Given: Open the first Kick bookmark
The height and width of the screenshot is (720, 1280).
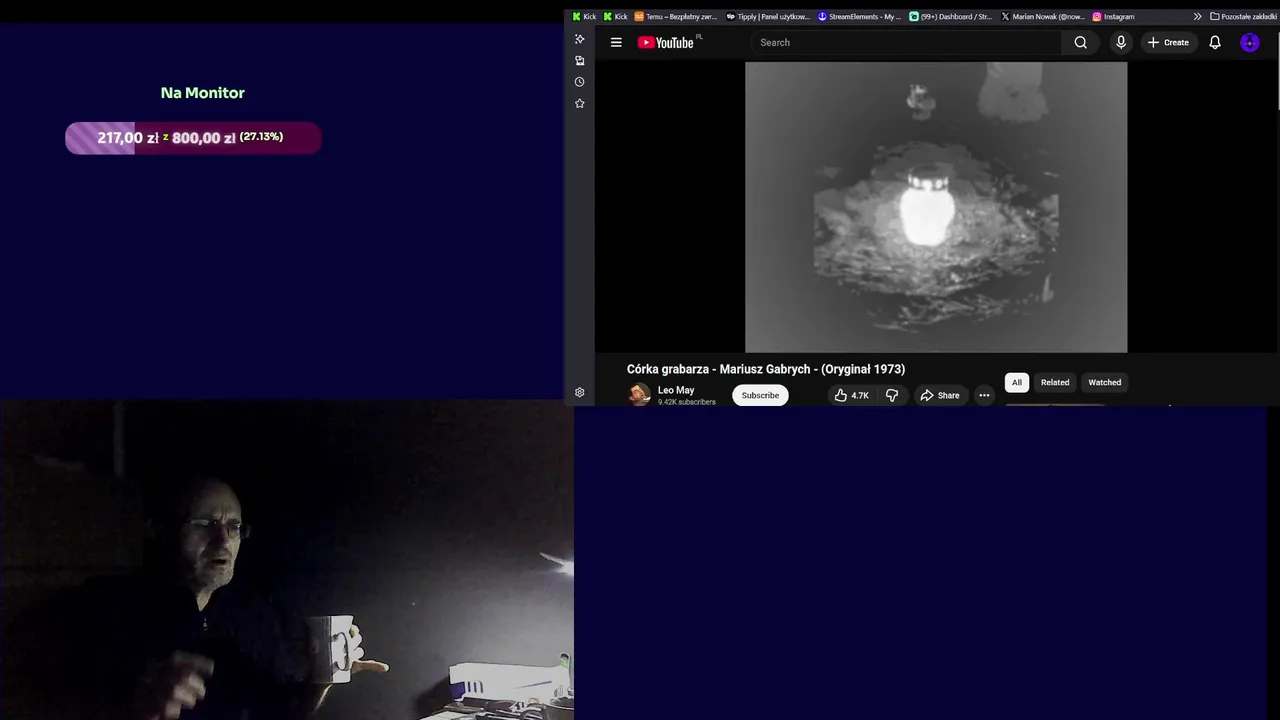Looking at the screenshot, I should [584, 16].
